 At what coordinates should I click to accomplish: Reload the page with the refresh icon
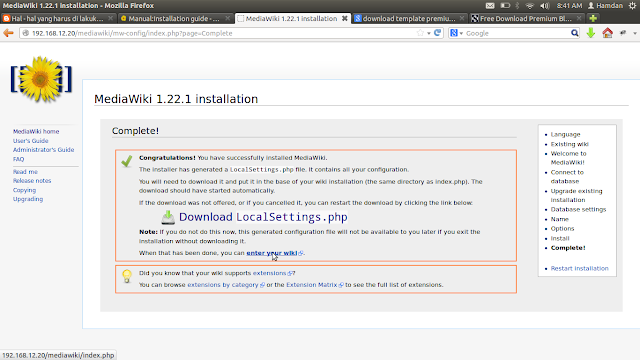point(438,33)
